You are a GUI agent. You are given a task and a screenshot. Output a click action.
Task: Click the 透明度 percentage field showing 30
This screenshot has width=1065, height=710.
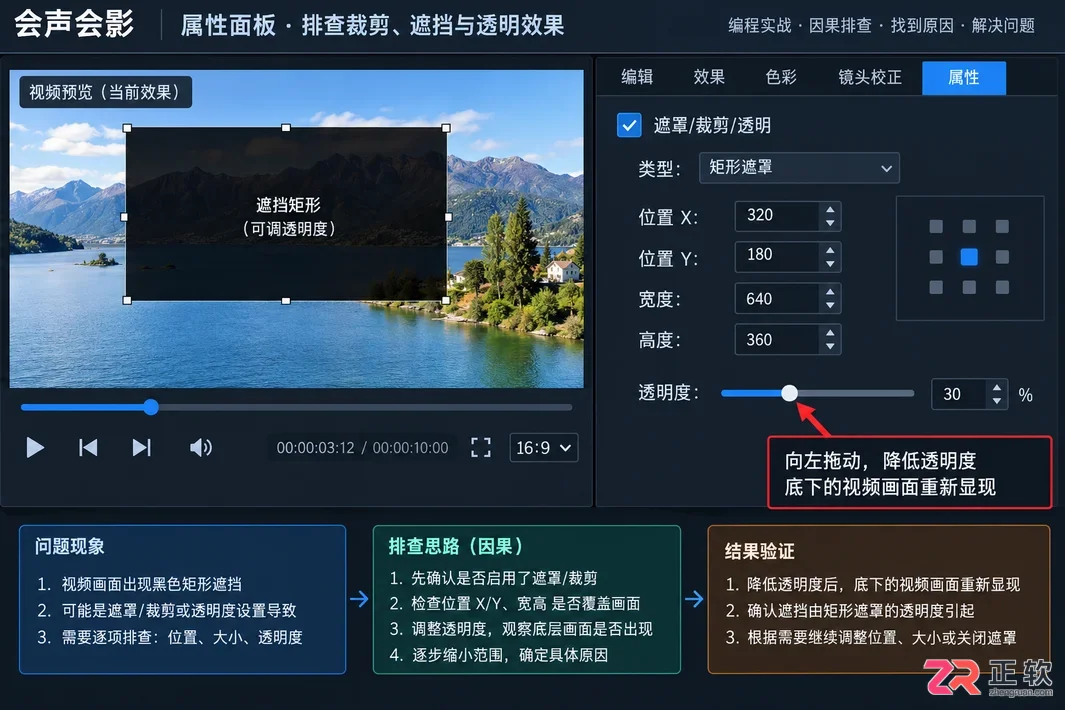[x=958, y=394]
